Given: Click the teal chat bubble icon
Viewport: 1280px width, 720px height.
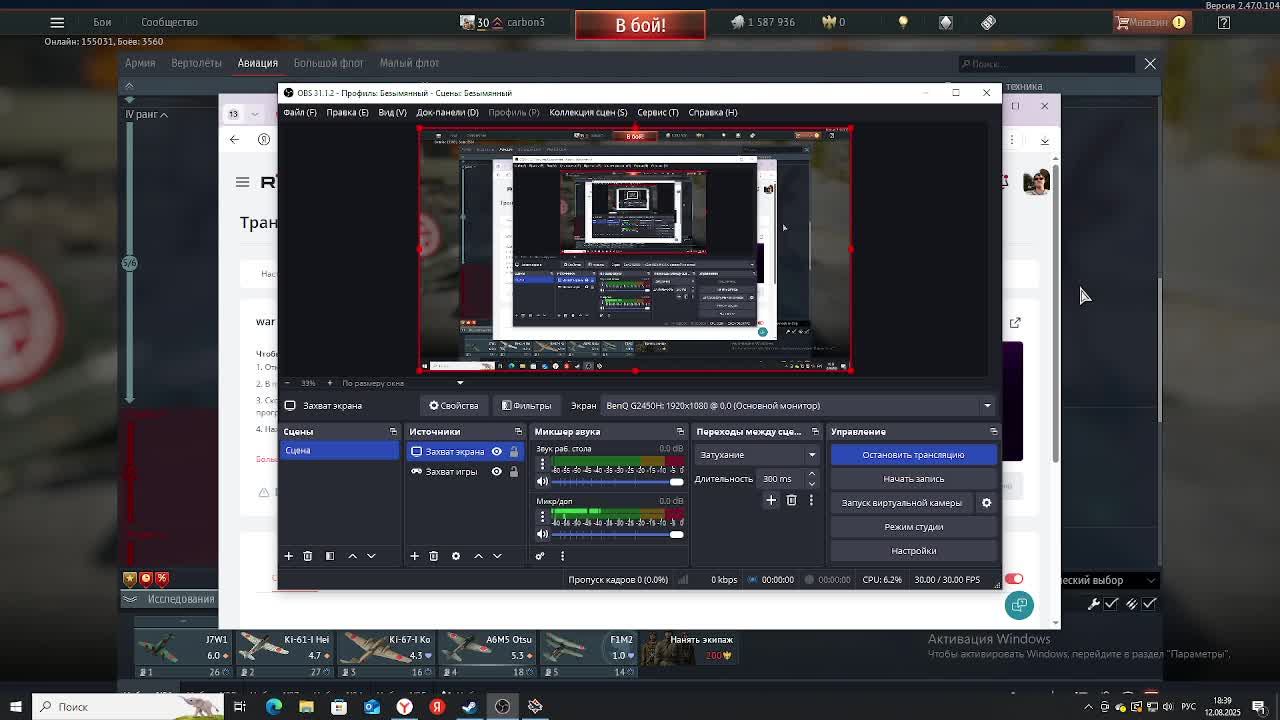Looking at the screenshot, I should click(x=1019, y=605).
